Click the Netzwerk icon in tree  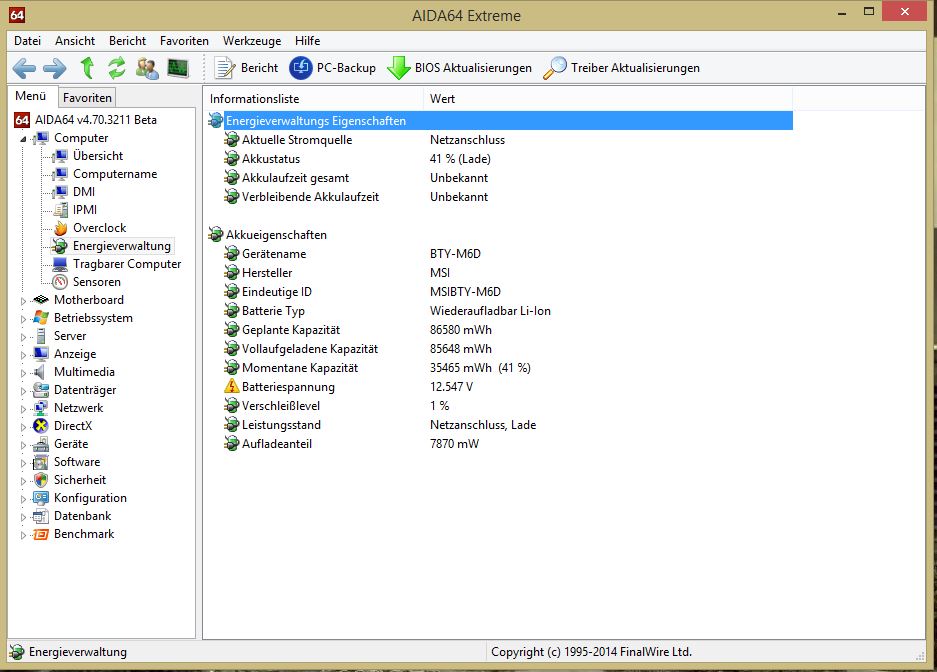(41, 408)
